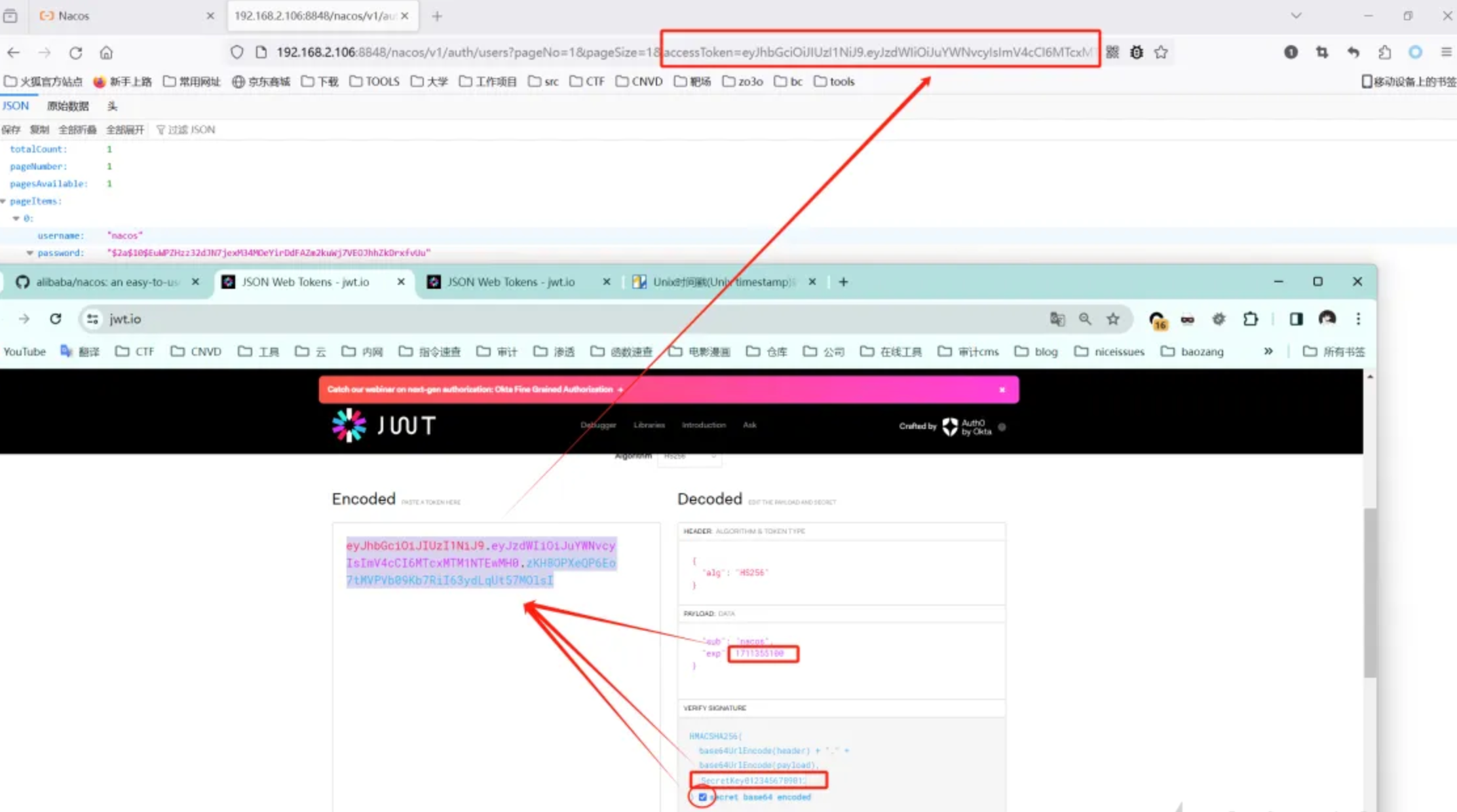Open Libraries link in JWT navigation
1457x812 pixels.
point(649,425)
